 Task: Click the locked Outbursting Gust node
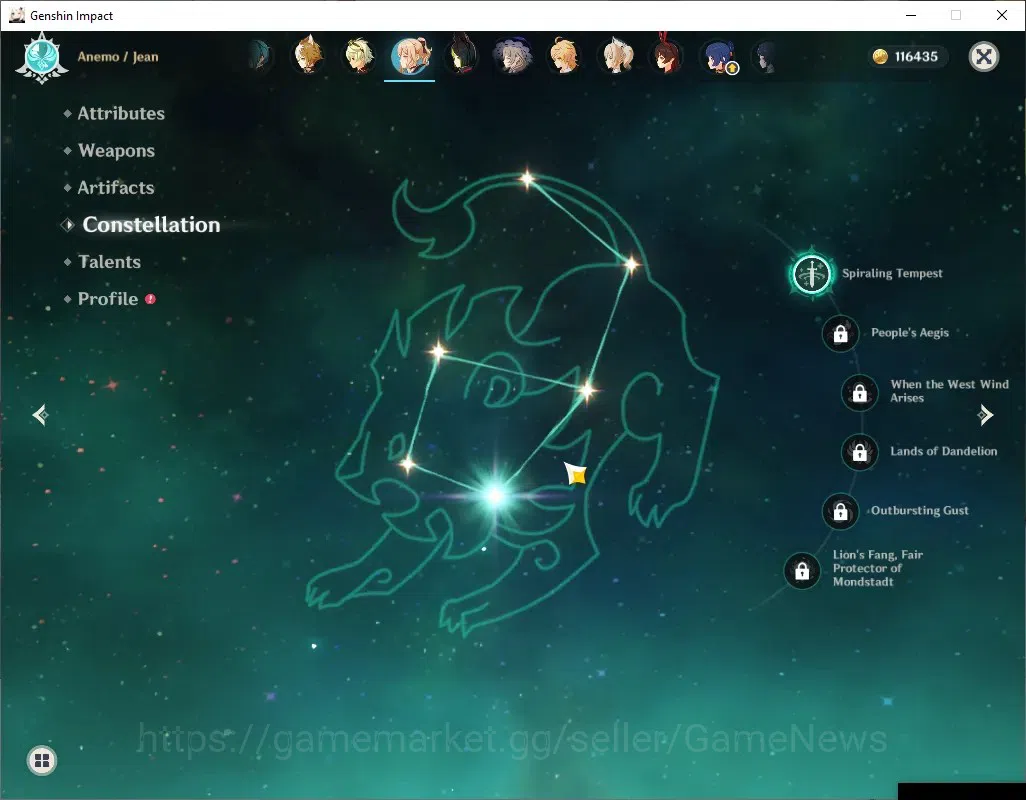[x=840, y=512]
